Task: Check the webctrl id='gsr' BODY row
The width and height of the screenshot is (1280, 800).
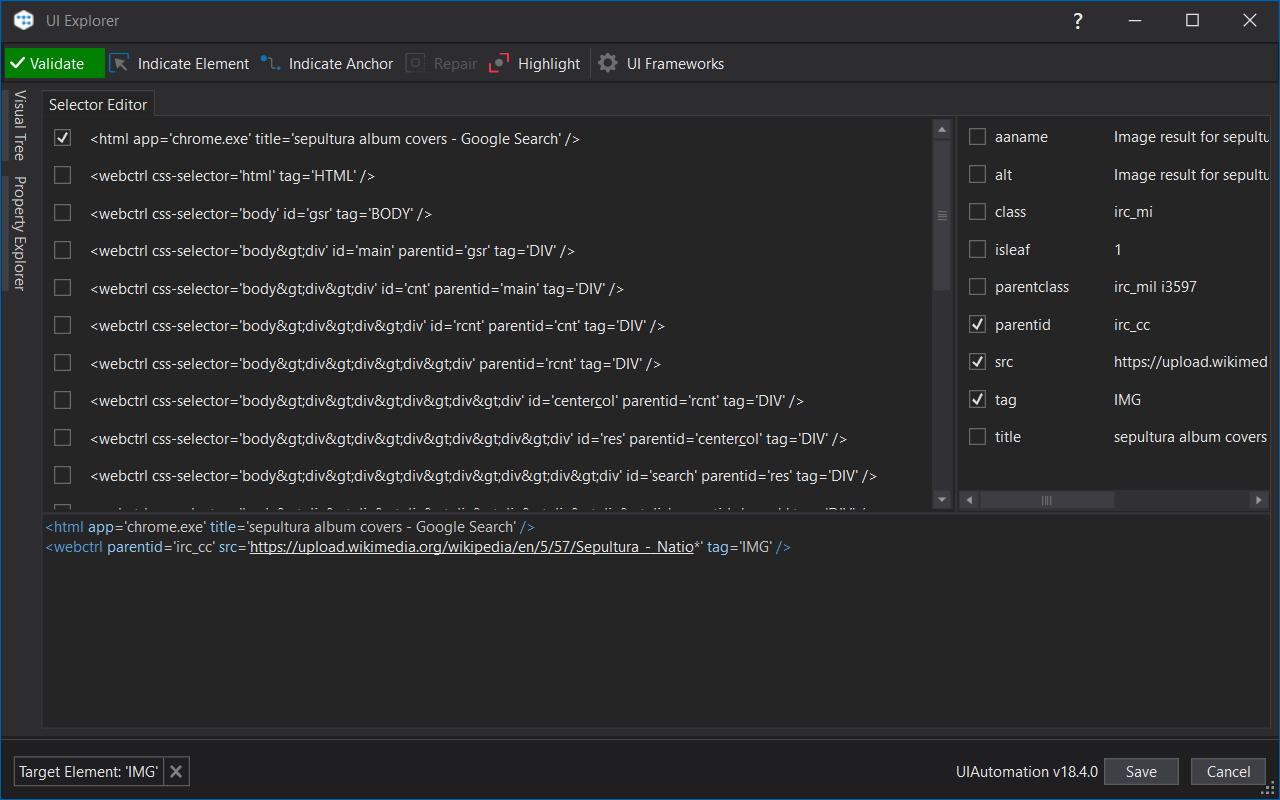Action: coord(63,213)
